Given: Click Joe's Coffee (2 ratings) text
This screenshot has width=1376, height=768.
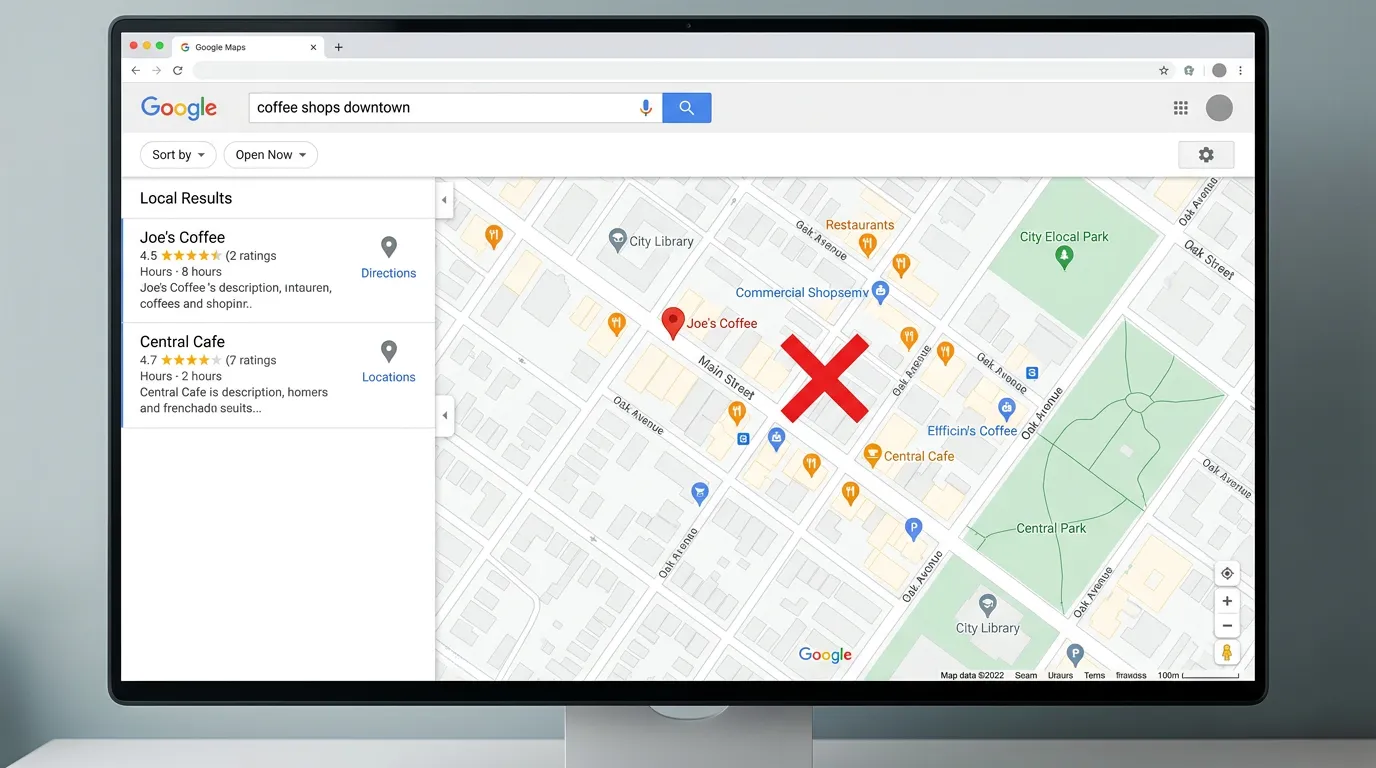Looking at the screenshot, I should coord(251,256).
